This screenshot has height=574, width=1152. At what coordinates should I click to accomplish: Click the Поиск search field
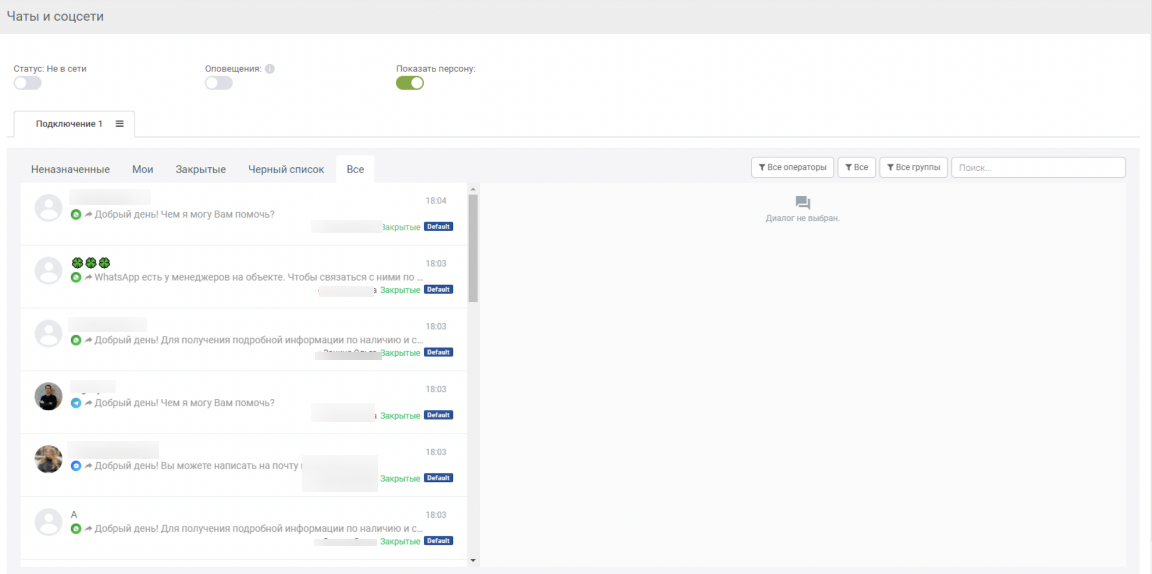point(1037,167)
